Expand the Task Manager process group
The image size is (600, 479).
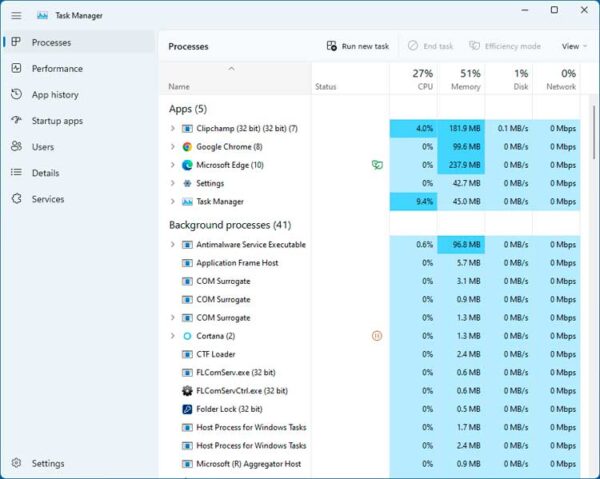pyautogui.click(x=173, y=202)
